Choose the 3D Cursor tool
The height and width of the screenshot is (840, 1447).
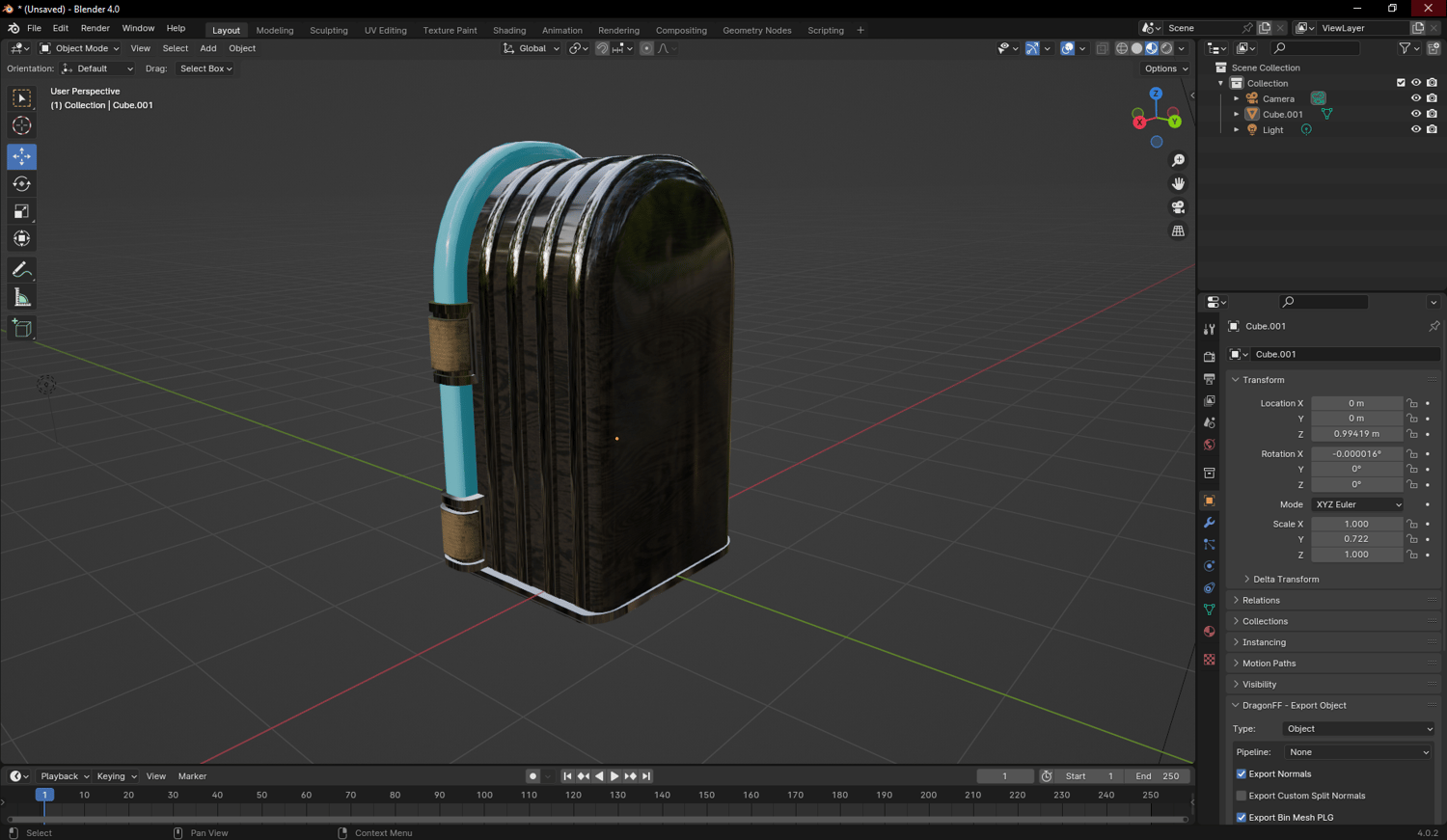pos(21,125)
